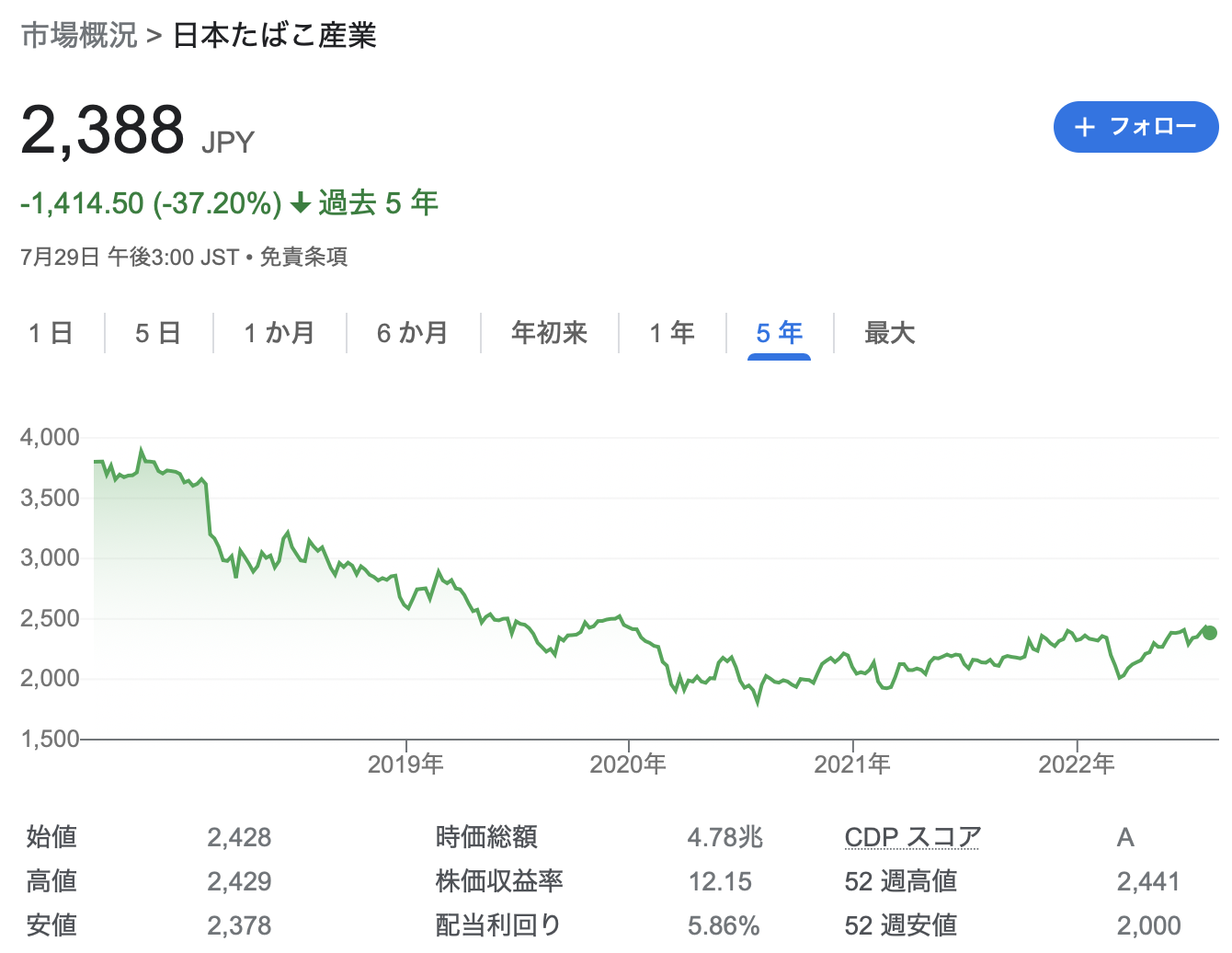Click the 日本たばこ産業 title text
Image resolution: width=1232 pixels, height=953 pixels.
pos(275,35)
